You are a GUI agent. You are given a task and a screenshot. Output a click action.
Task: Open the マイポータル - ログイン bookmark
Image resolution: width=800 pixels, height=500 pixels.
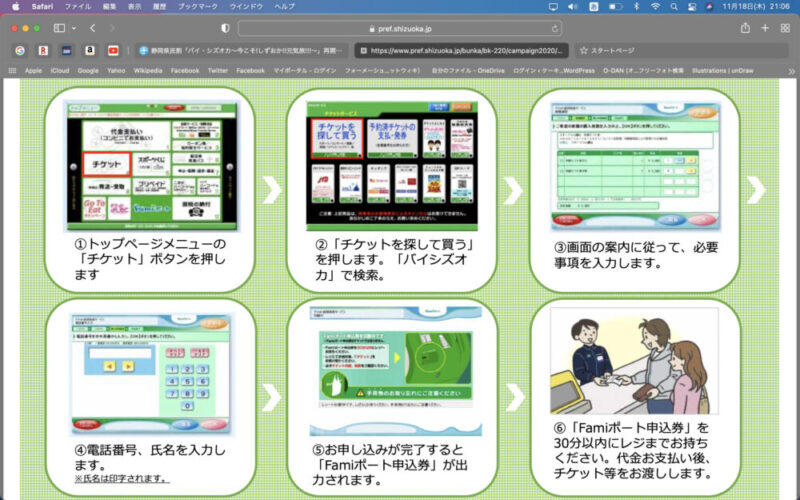305,70
